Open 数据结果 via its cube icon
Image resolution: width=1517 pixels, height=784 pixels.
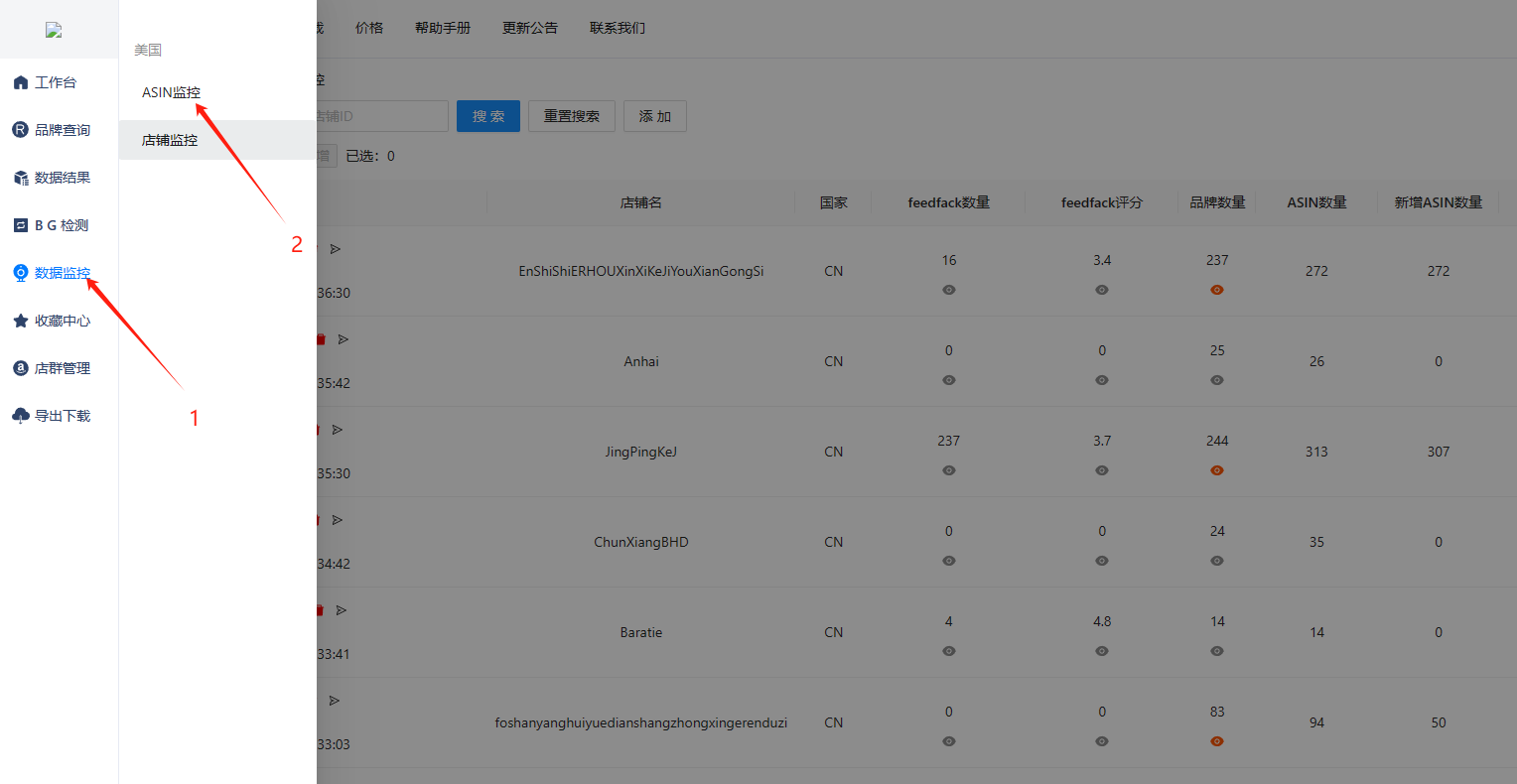pos(21,178)
